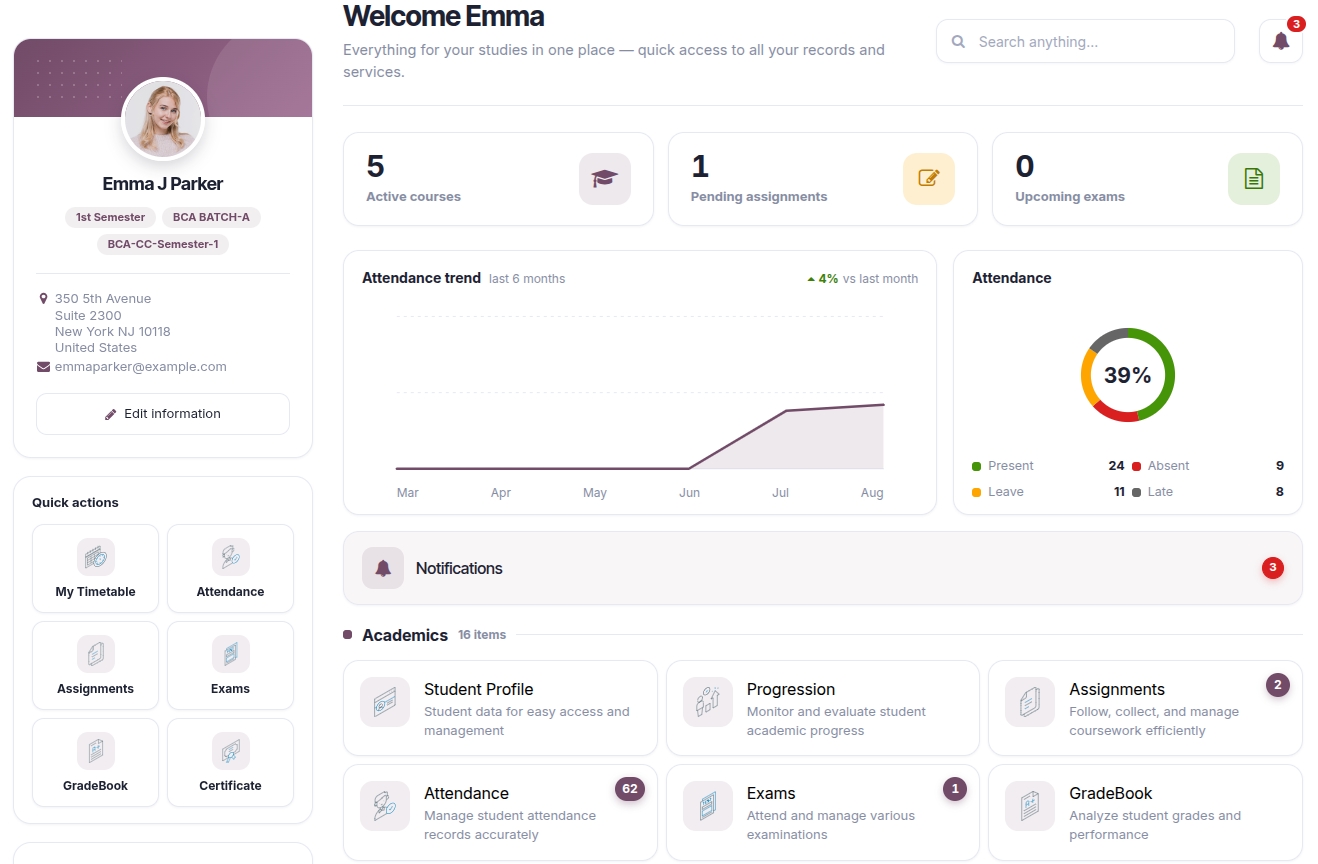This screenshot has height=864, width=1318.
Task: Click the graduation cap Active courses icon
Action: tap(605, 179)
